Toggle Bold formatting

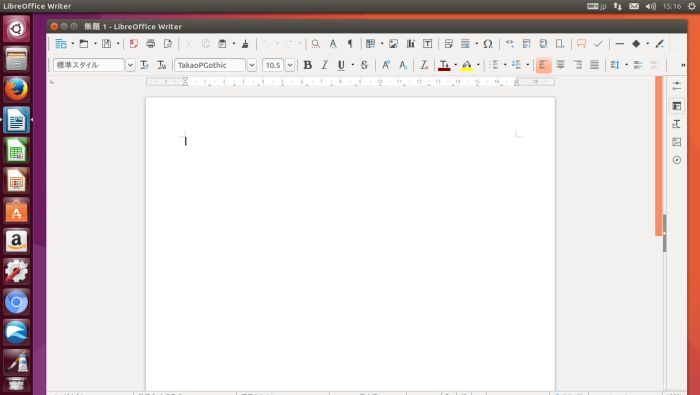click(x=308, y=65)
